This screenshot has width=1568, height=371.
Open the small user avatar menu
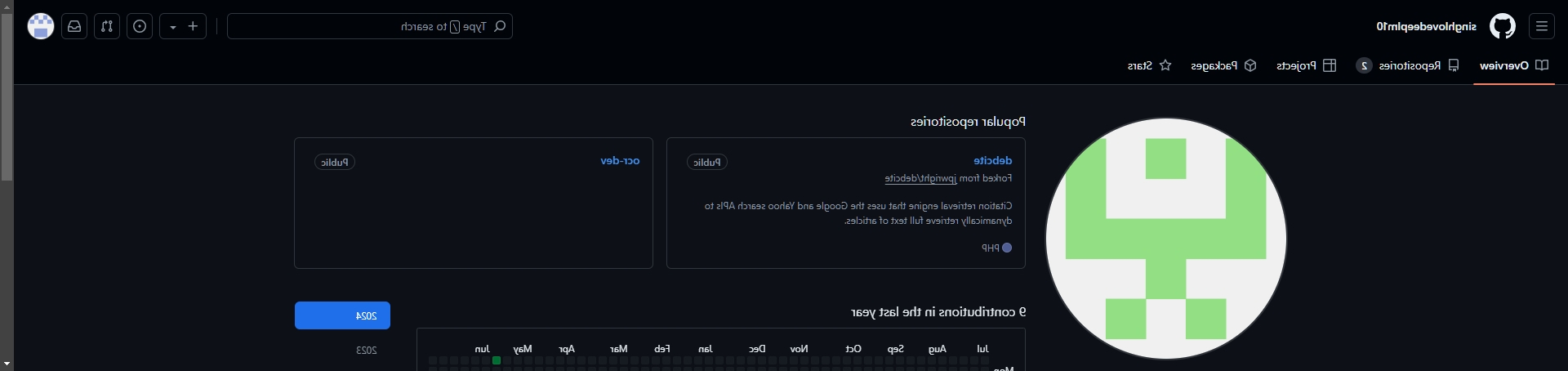click(x=41, y=26)
